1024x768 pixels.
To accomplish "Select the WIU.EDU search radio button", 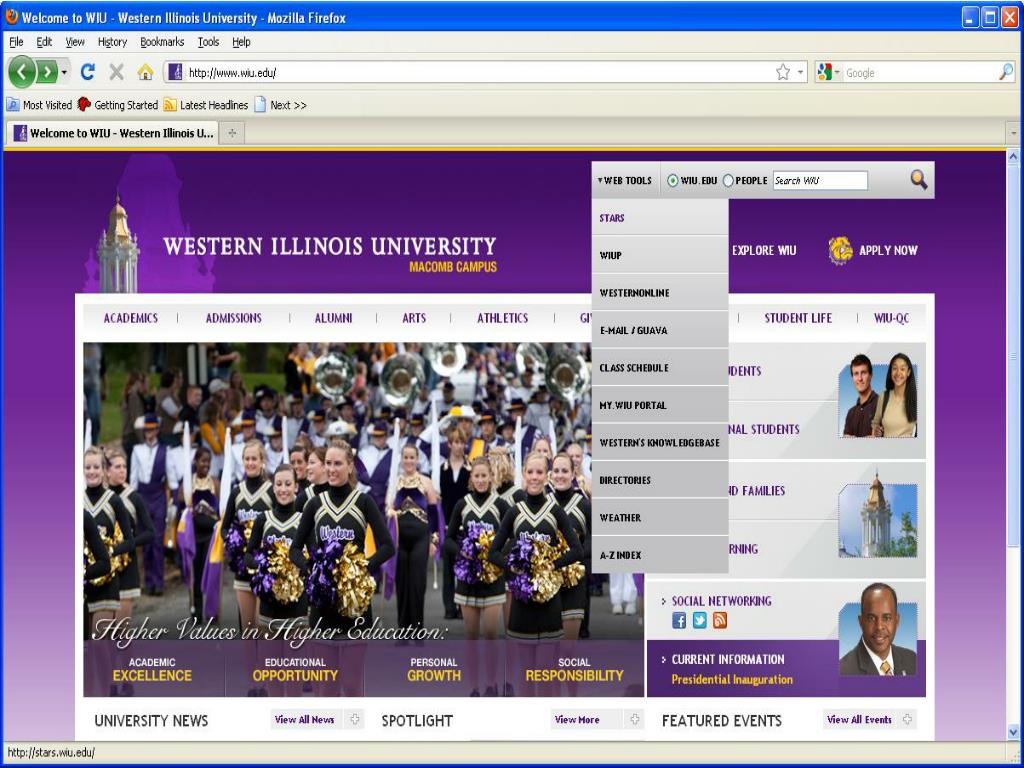I will pos(673,181).
